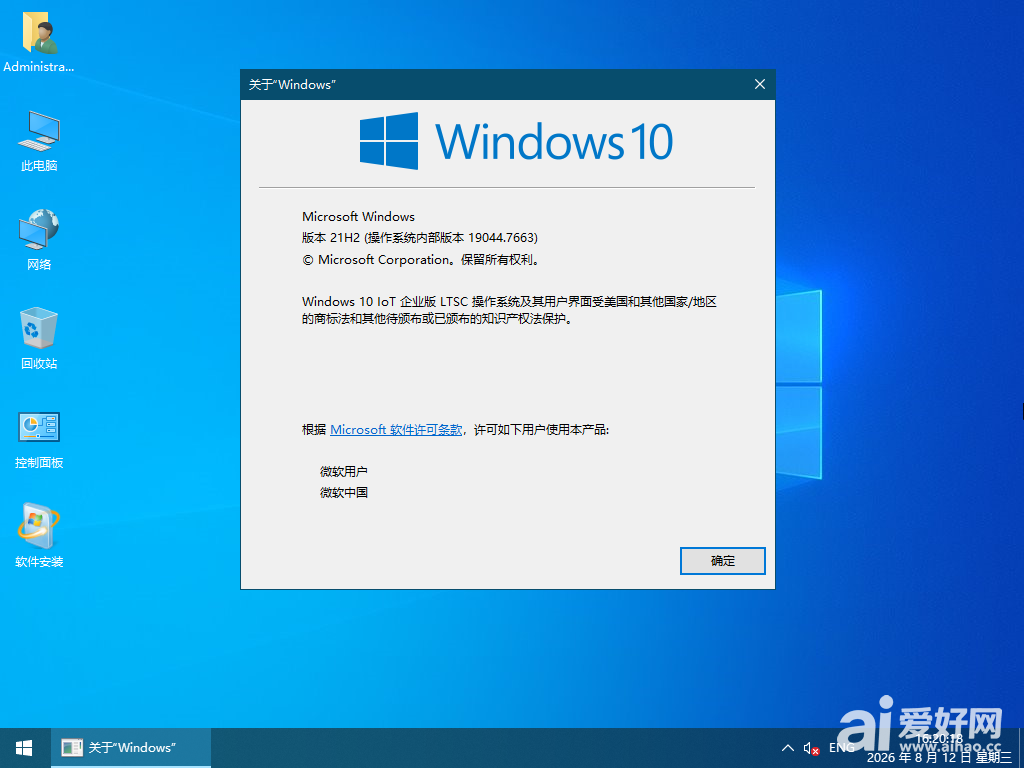Click the ENG language indicator

coord(841,748)
